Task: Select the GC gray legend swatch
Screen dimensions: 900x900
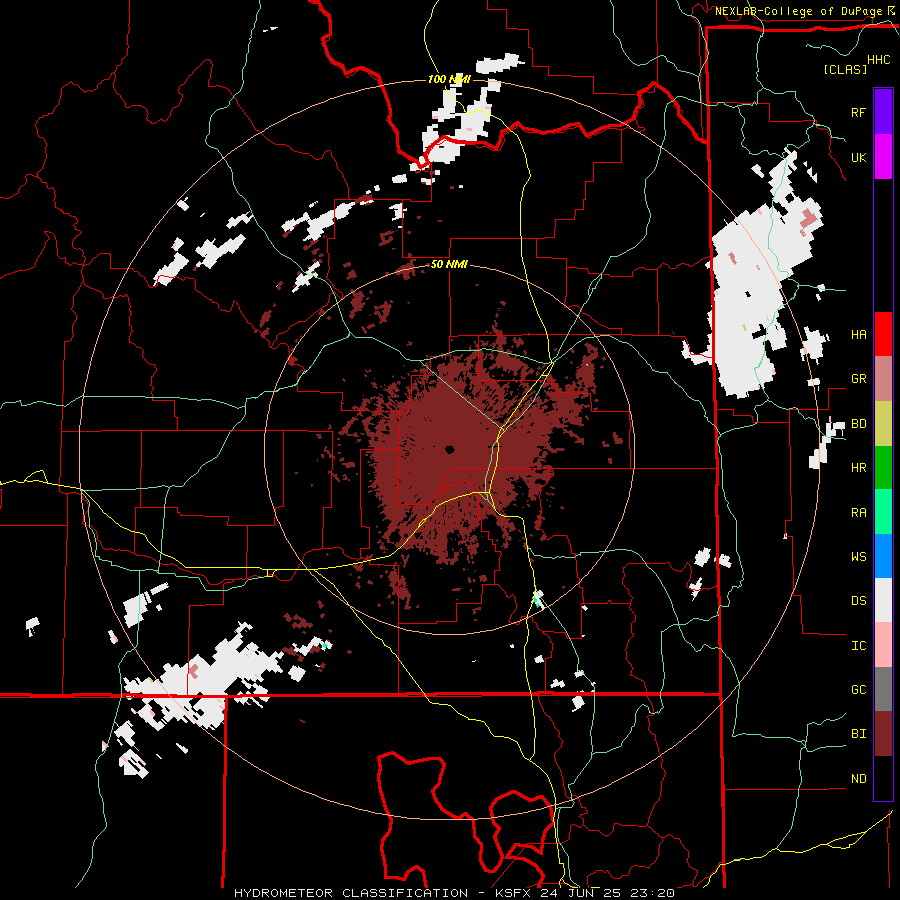Action: (x=883, y=689)
